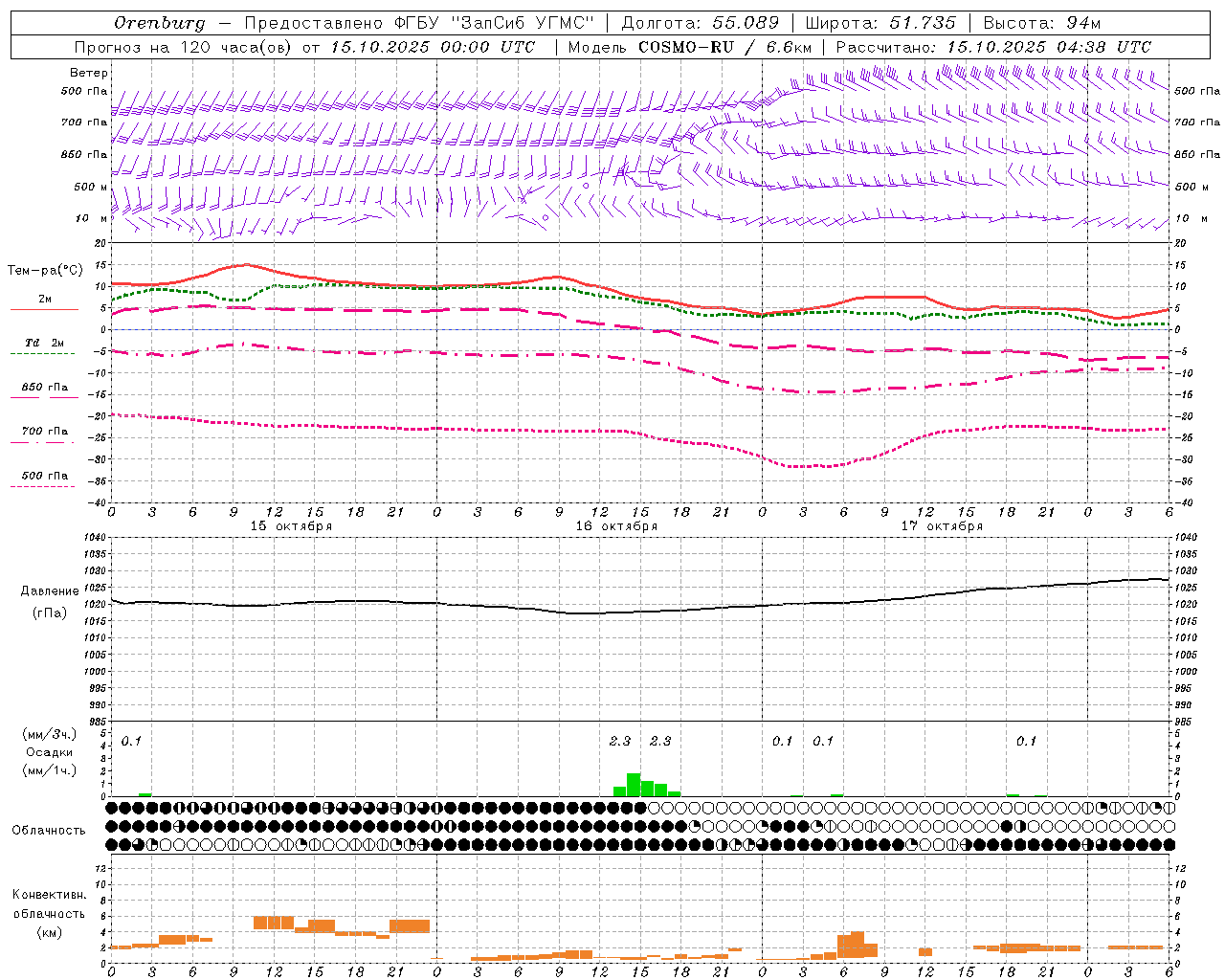
Task: Click the '(мм/1ч.)' precipitation unit label
Action: (x=49, y=770)
